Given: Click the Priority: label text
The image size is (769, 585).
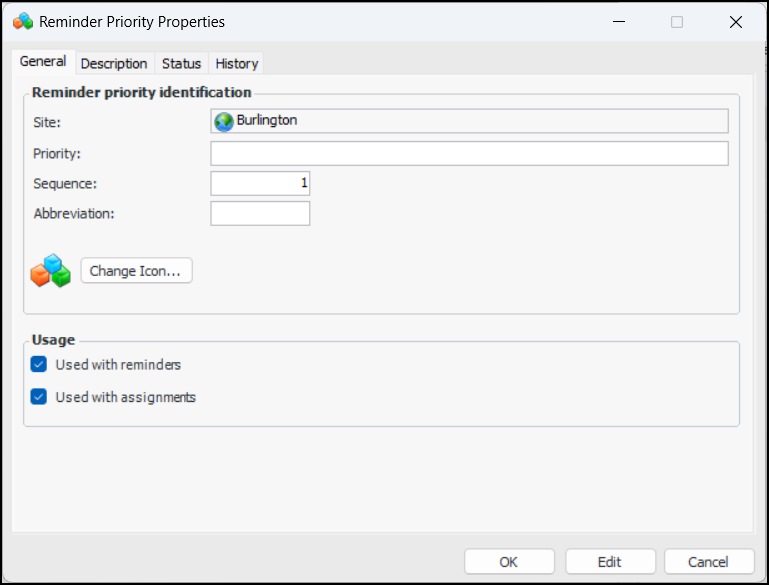Looking at the screenshot, I should tap(57, 154).
